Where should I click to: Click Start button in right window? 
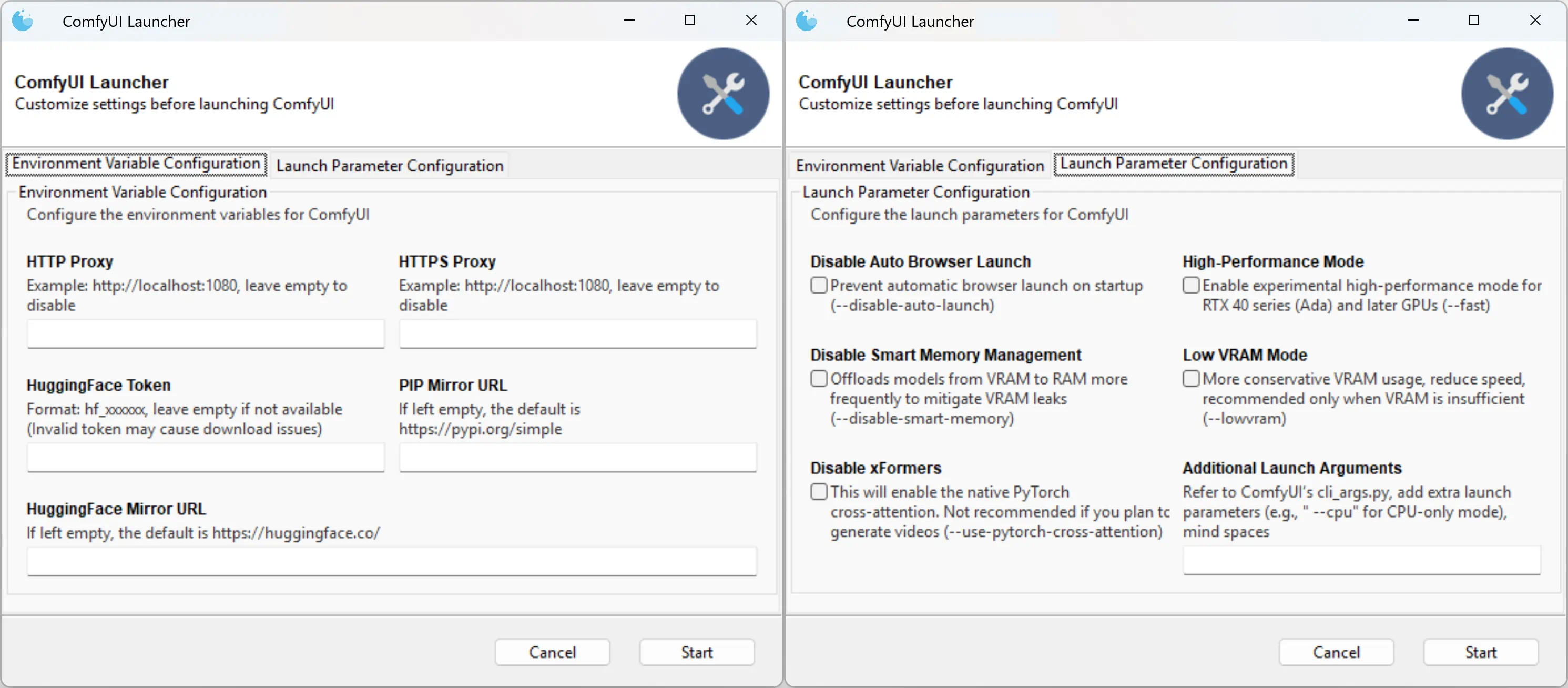point(1481,652)
